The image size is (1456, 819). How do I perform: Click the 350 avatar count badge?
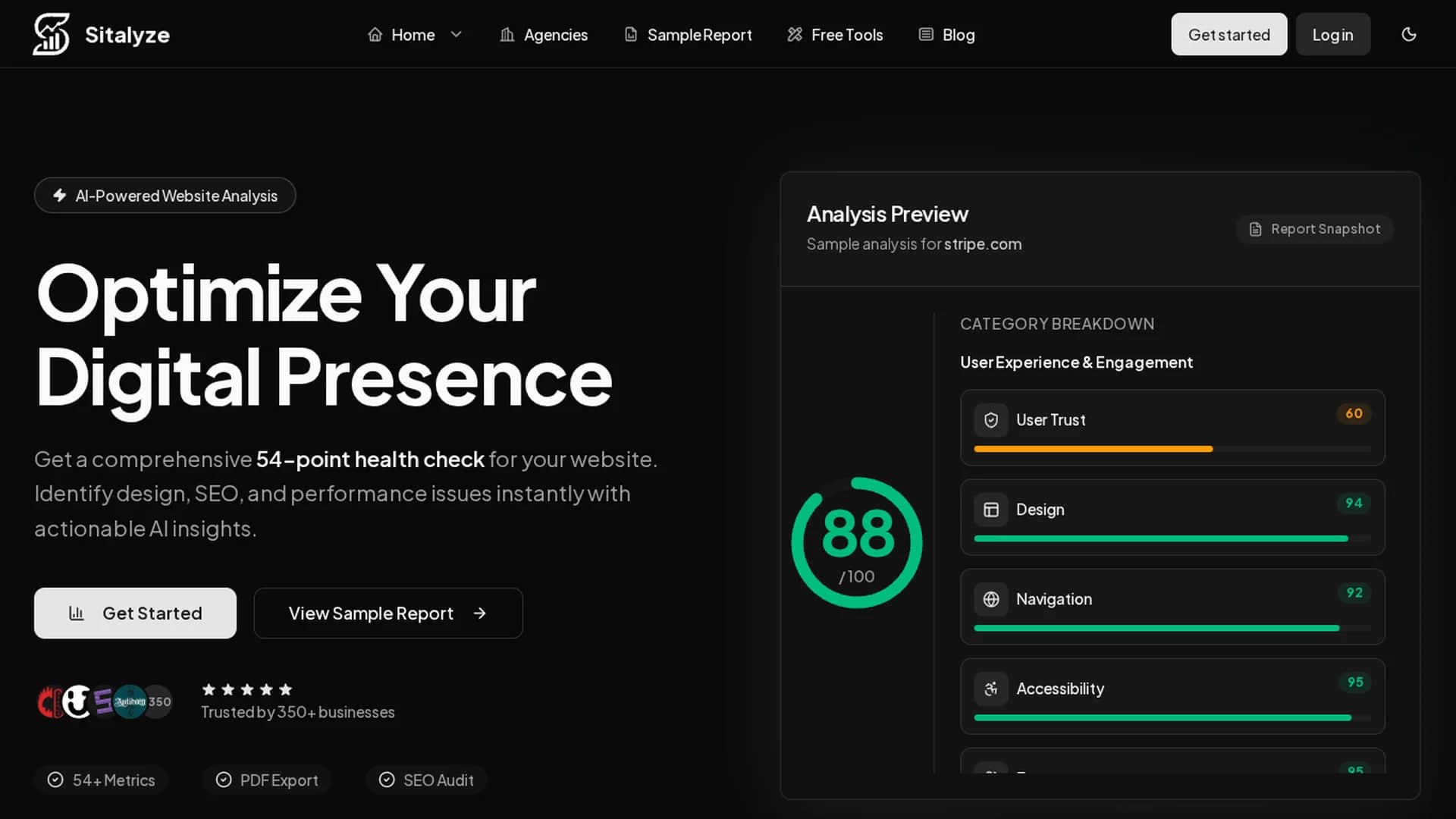(159, 701)
